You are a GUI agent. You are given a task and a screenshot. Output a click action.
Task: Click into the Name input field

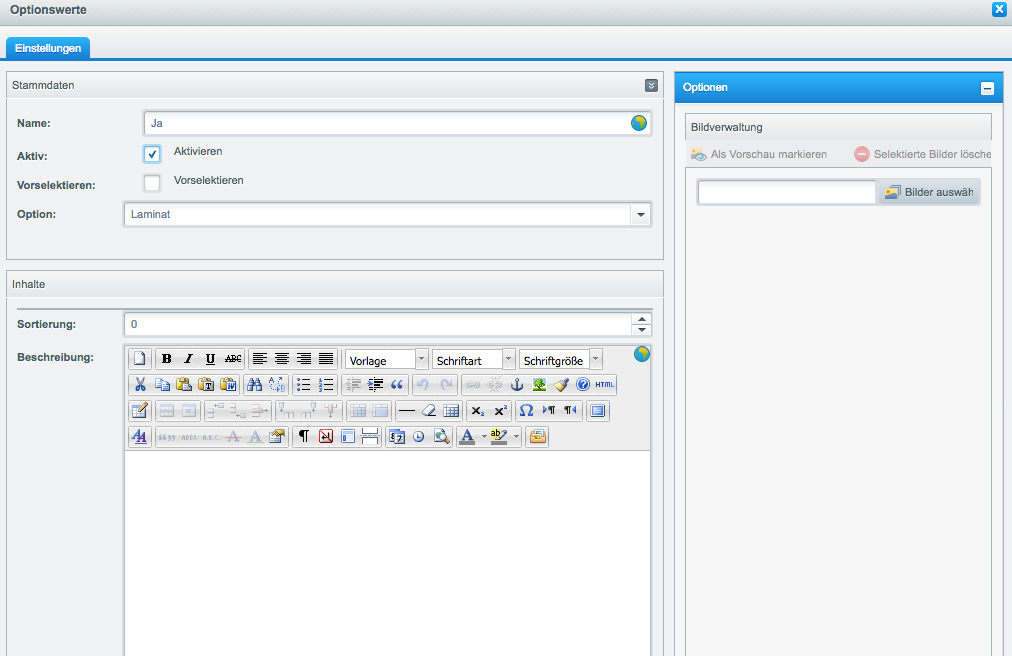tap(387, 123)
